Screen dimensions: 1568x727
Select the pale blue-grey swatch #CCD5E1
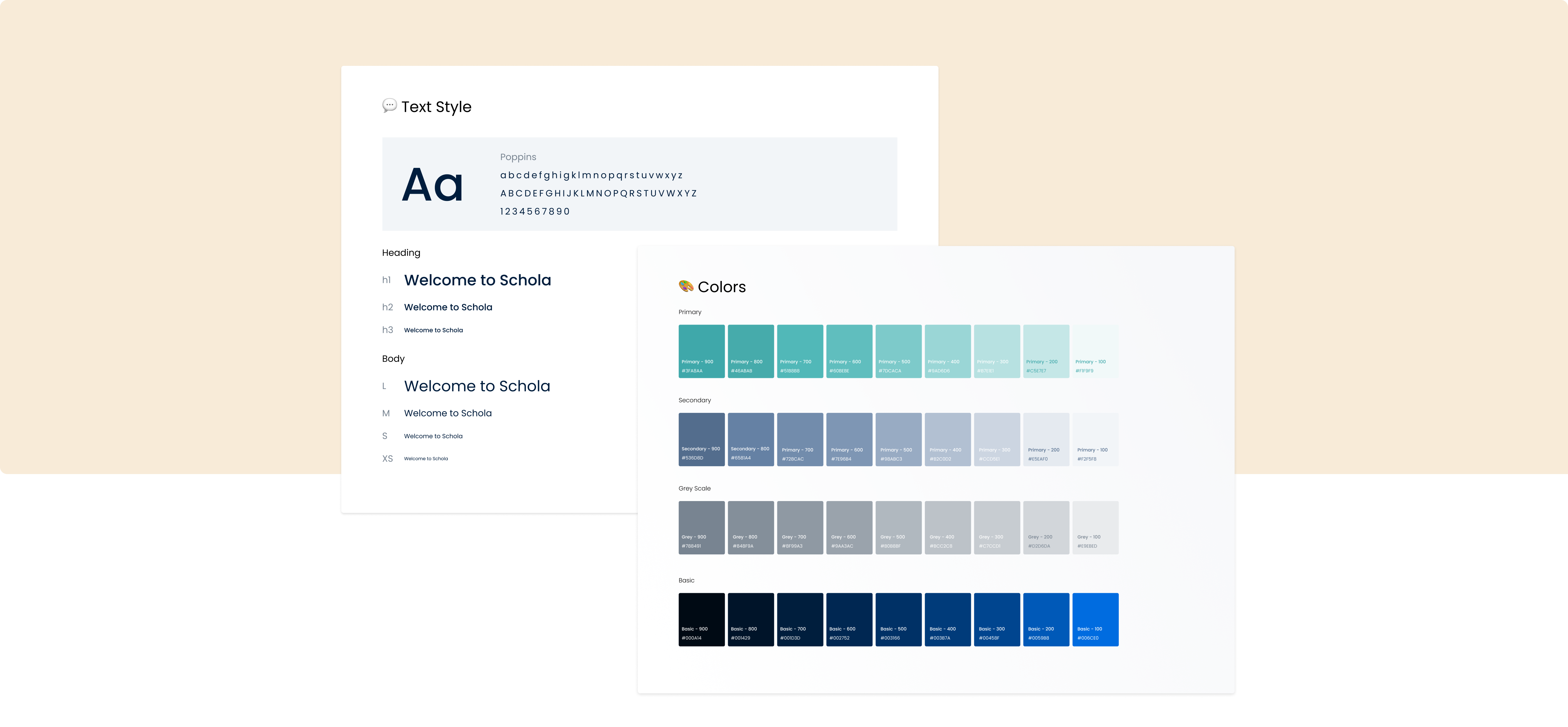point(997,439)
